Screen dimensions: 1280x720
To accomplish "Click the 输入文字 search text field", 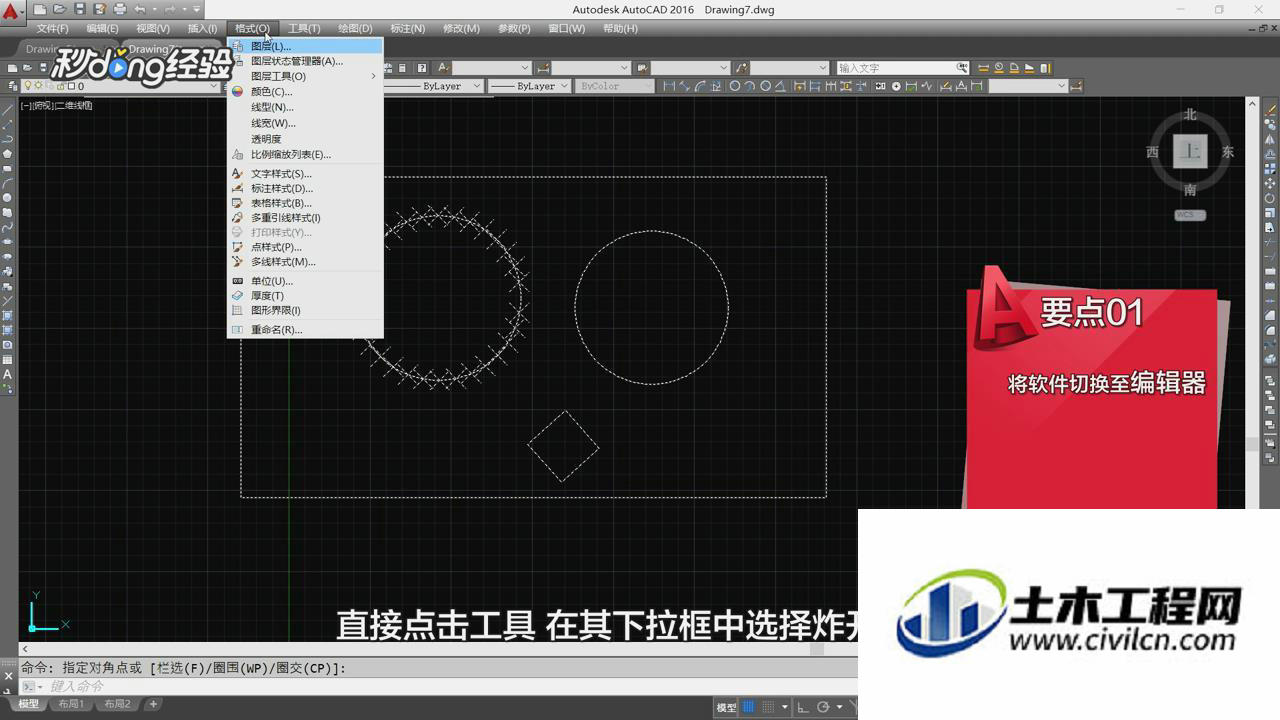I will click(895, 67).
